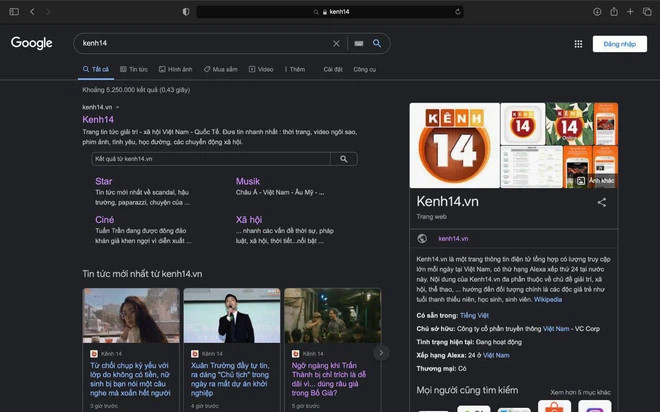The height and width of the screenshot is (412, 660).
Task: Click the Safari privacy shield icon
Action: tap(186, 12)
